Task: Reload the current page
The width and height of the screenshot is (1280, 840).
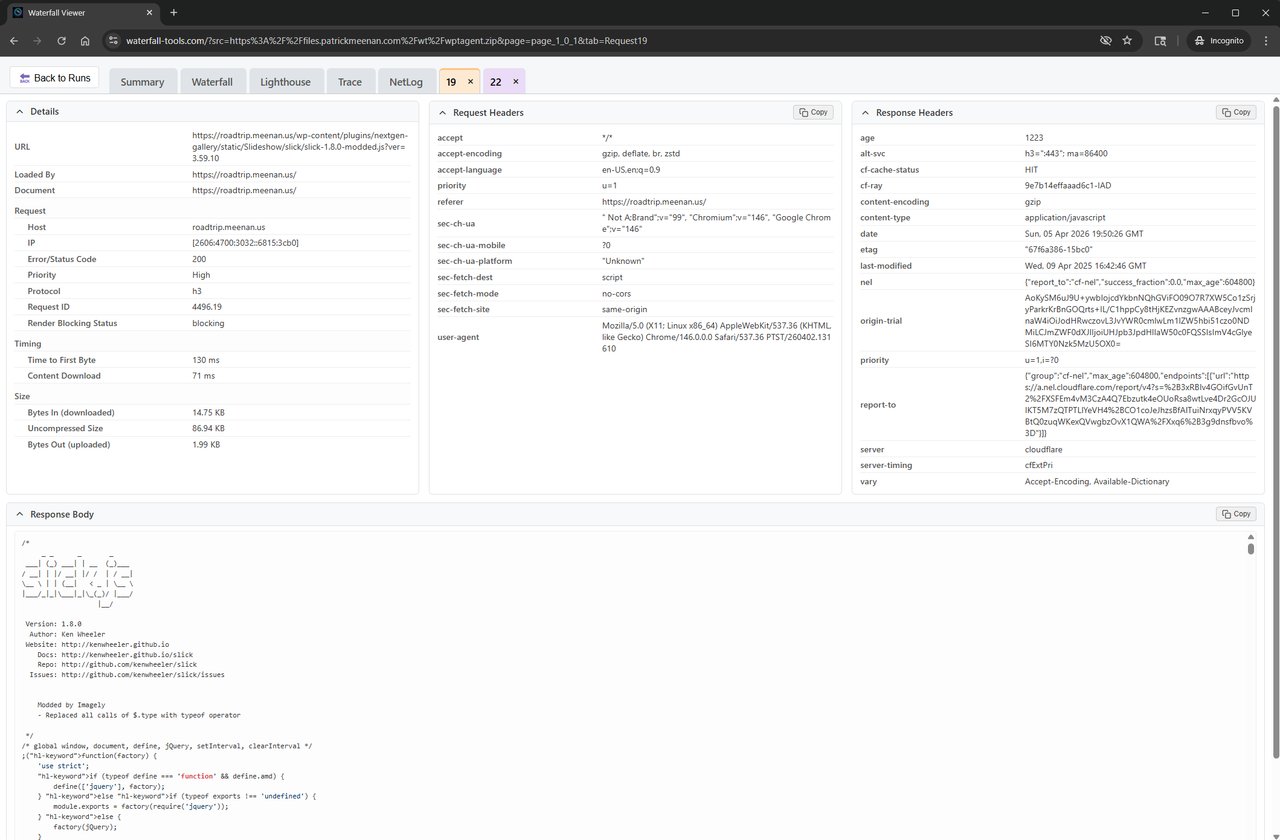Action: point(61,40)
